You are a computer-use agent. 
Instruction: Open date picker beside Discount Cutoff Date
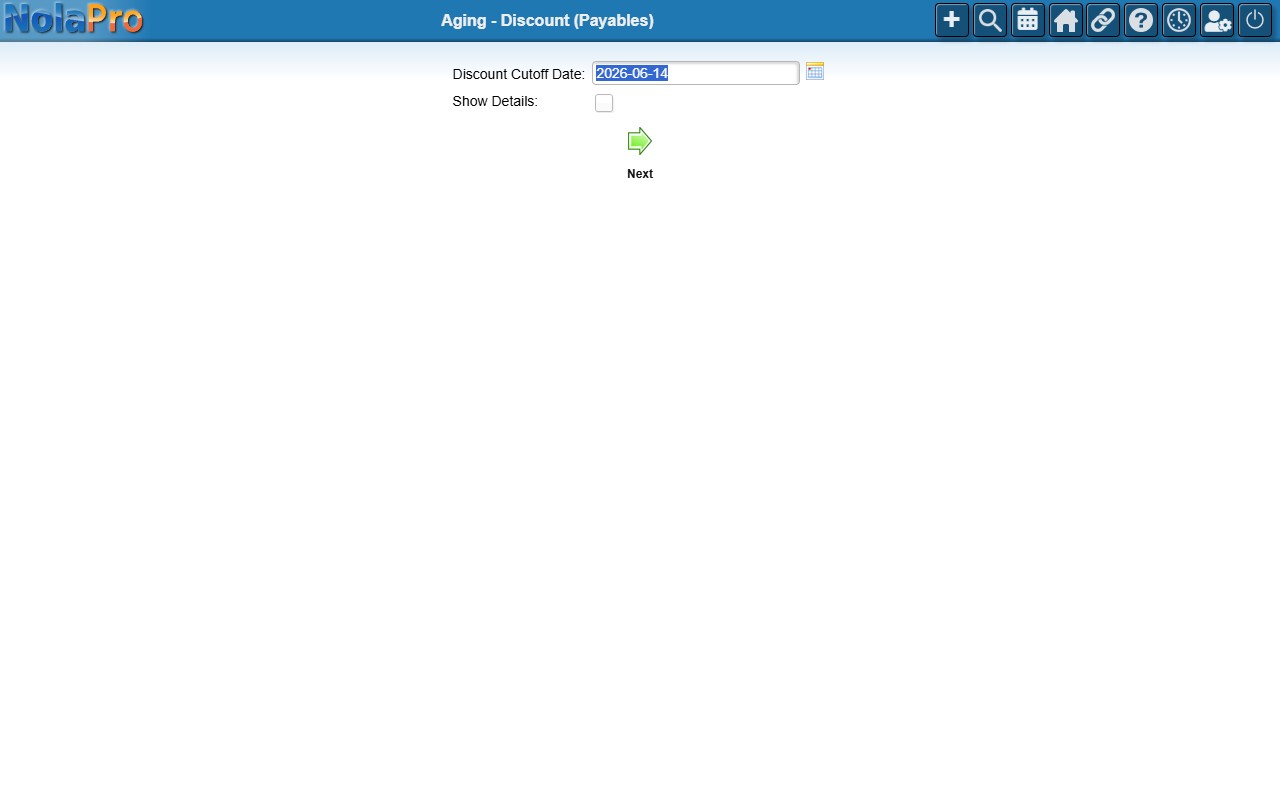click(815, 71)
